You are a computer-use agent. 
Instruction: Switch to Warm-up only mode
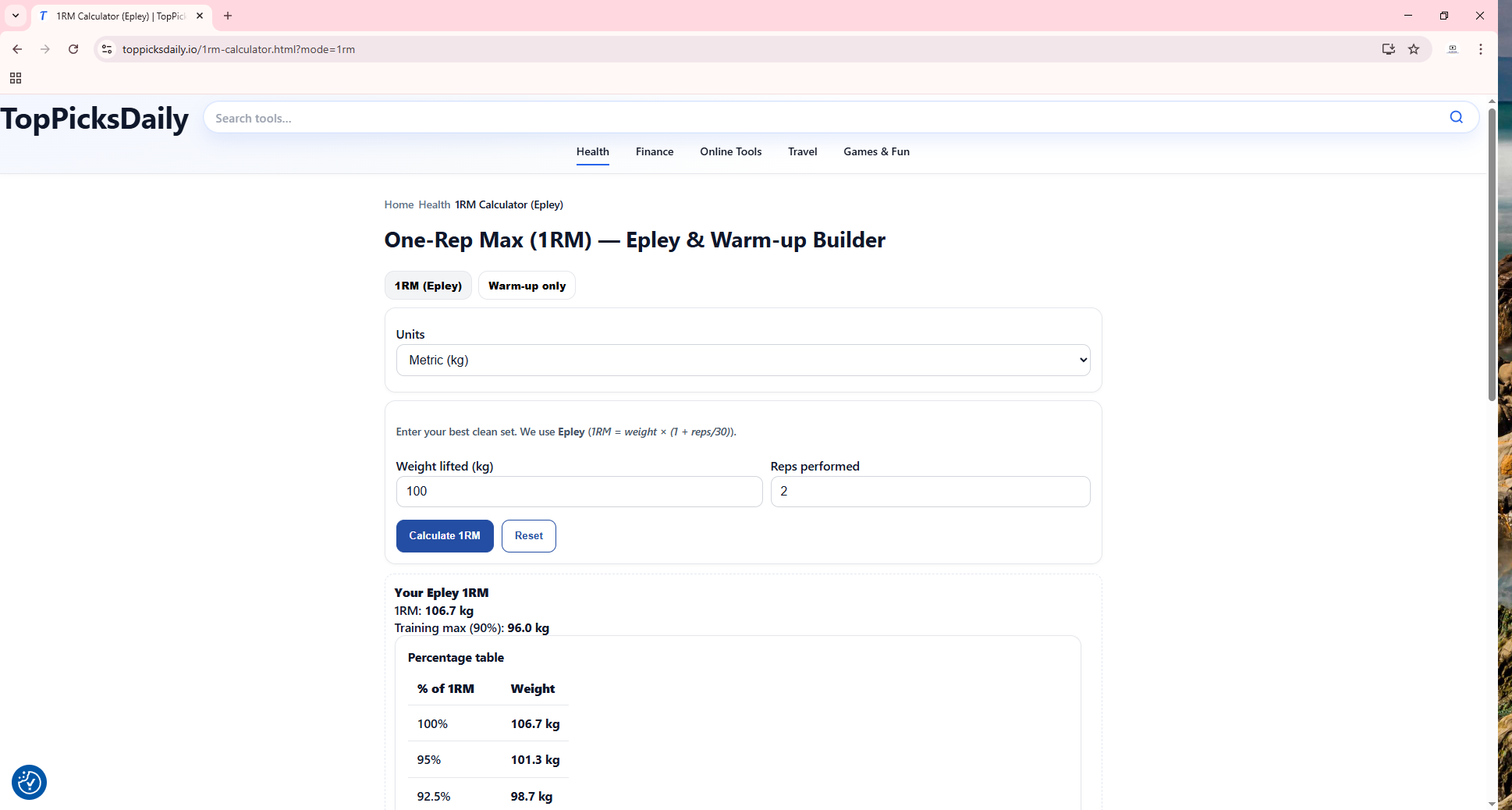point(527,286)
